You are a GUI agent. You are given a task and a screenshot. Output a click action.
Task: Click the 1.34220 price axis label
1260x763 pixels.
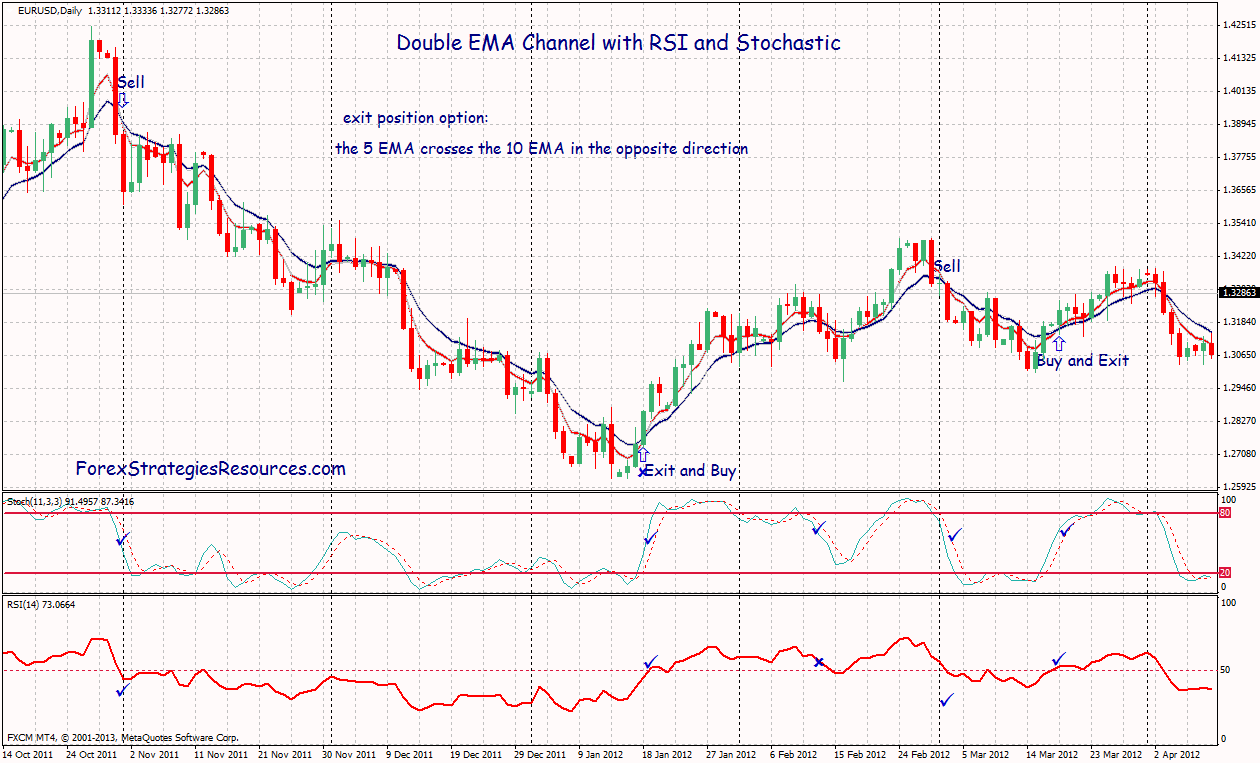tap(1239, 256)
